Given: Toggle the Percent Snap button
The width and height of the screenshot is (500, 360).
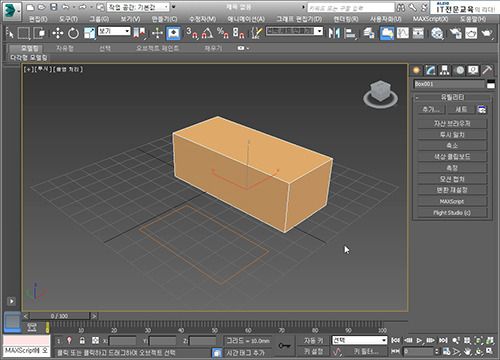Looking at the screenshot, I should click(222, 33).
